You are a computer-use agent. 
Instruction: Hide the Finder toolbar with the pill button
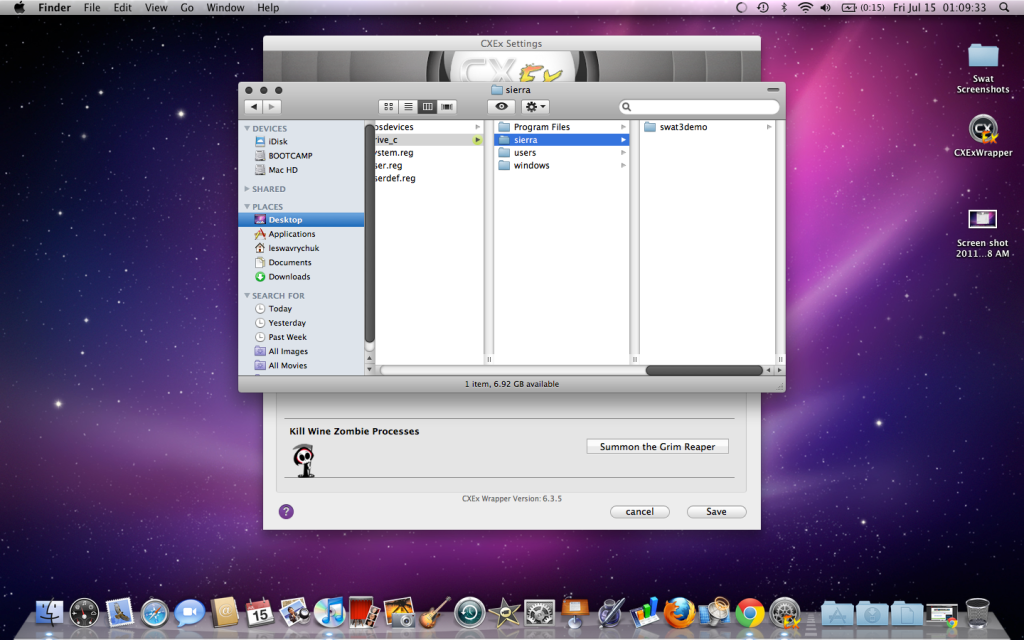pyautogui.click(x=773, y=89)
